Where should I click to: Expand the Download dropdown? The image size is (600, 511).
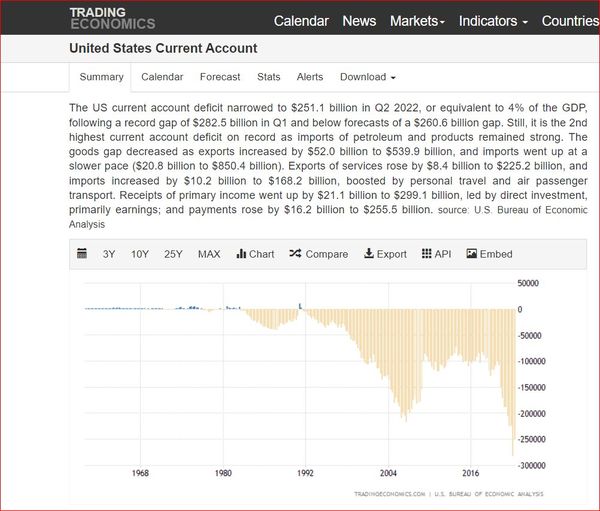click(x=367, y=77)
